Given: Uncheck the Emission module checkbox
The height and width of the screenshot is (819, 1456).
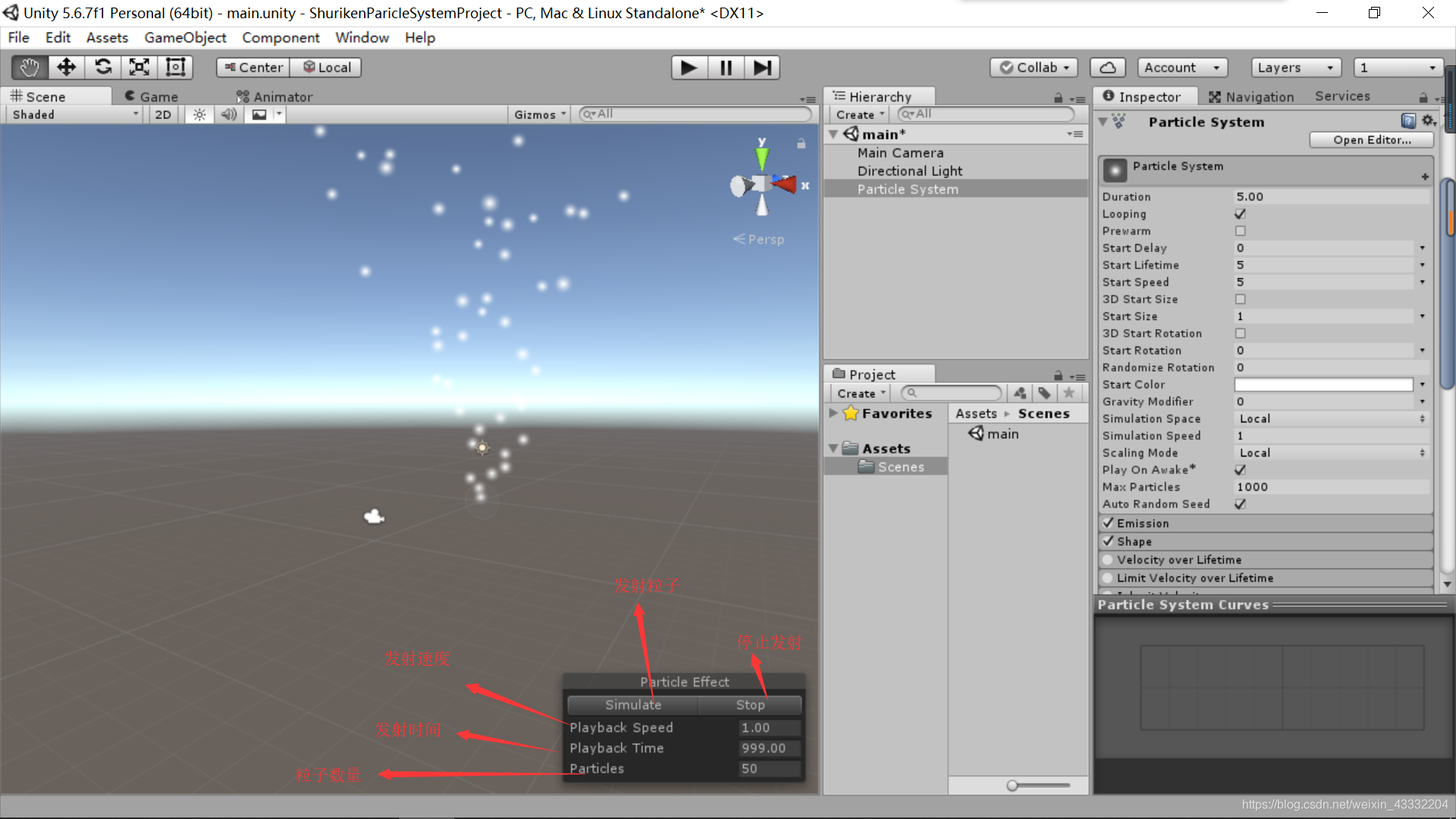Looking at the screenshot, I should [1108, 522].
